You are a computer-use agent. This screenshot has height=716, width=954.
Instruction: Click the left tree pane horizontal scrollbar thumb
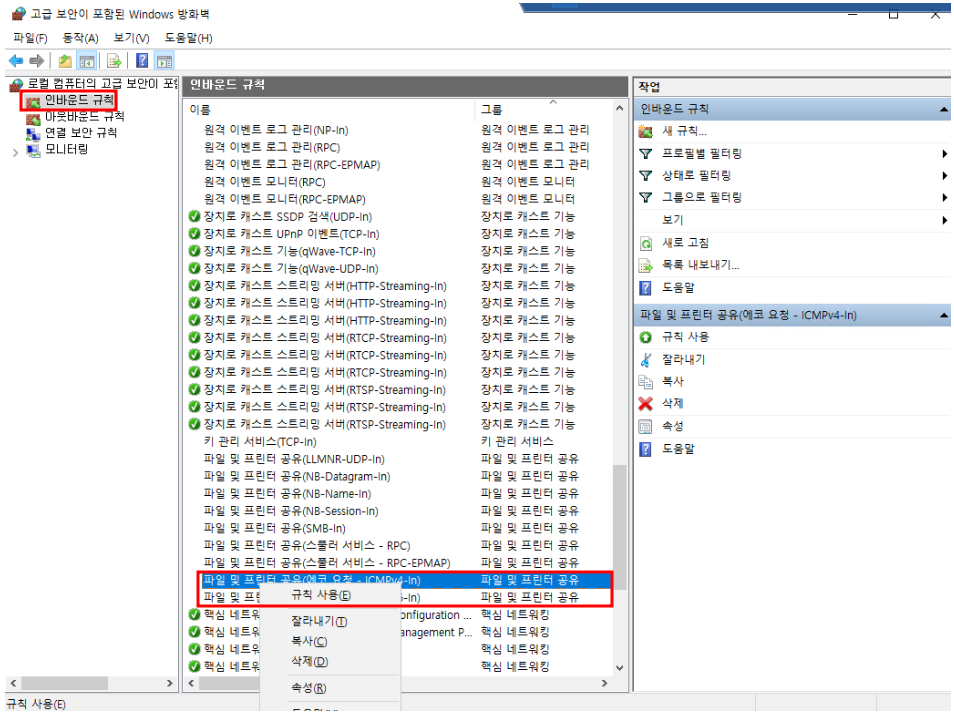[64, 683]
